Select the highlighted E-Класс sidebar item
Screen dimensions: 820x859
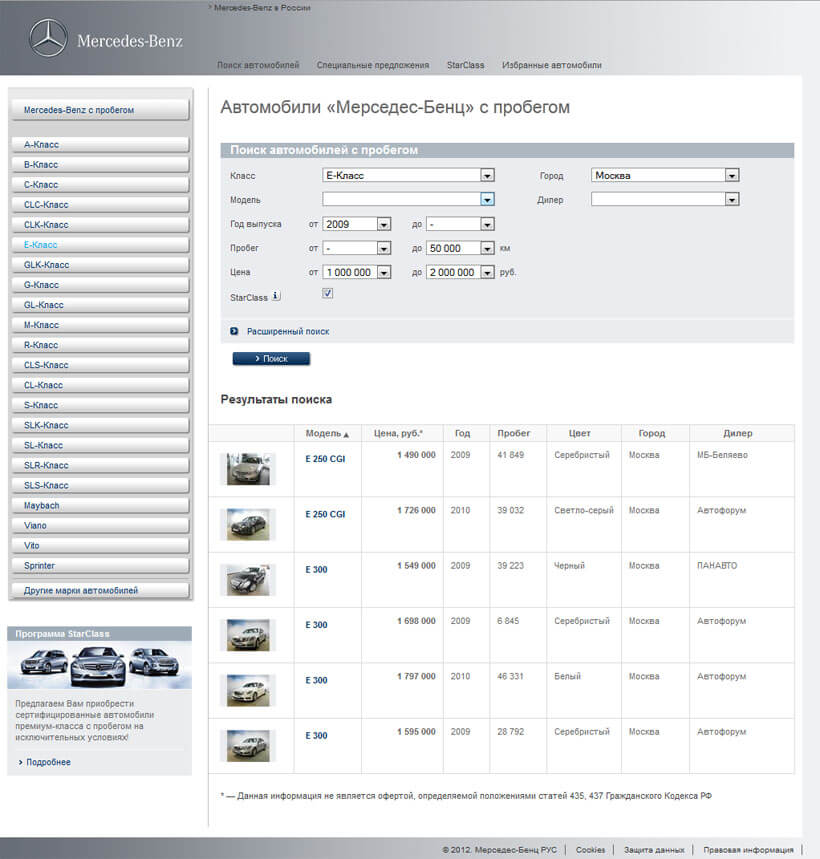click(100, 245)
